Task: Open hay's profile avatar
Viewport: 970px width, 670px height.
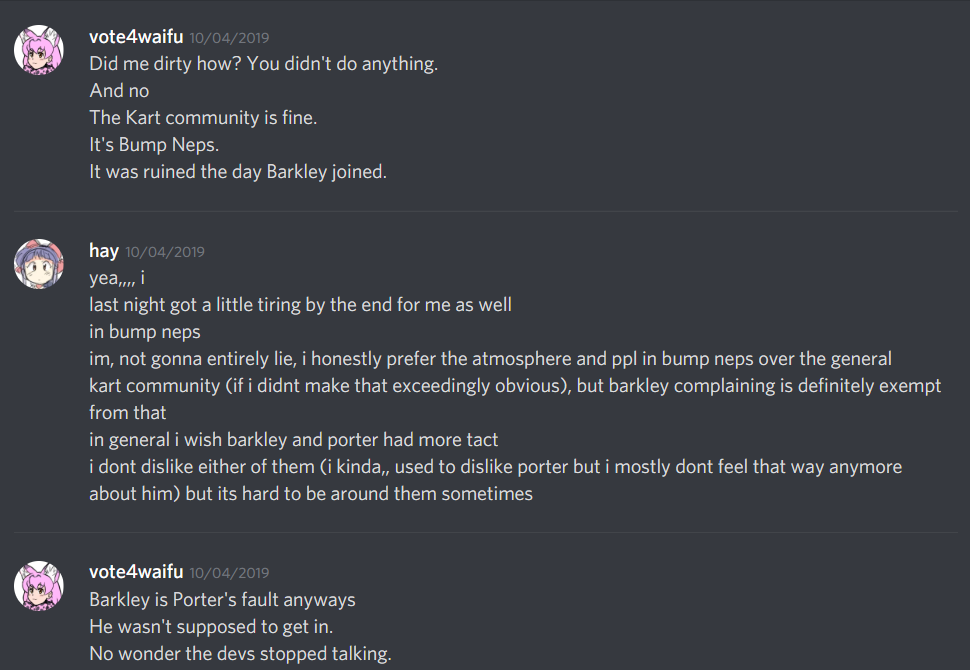Action: (x=39, y=265)
